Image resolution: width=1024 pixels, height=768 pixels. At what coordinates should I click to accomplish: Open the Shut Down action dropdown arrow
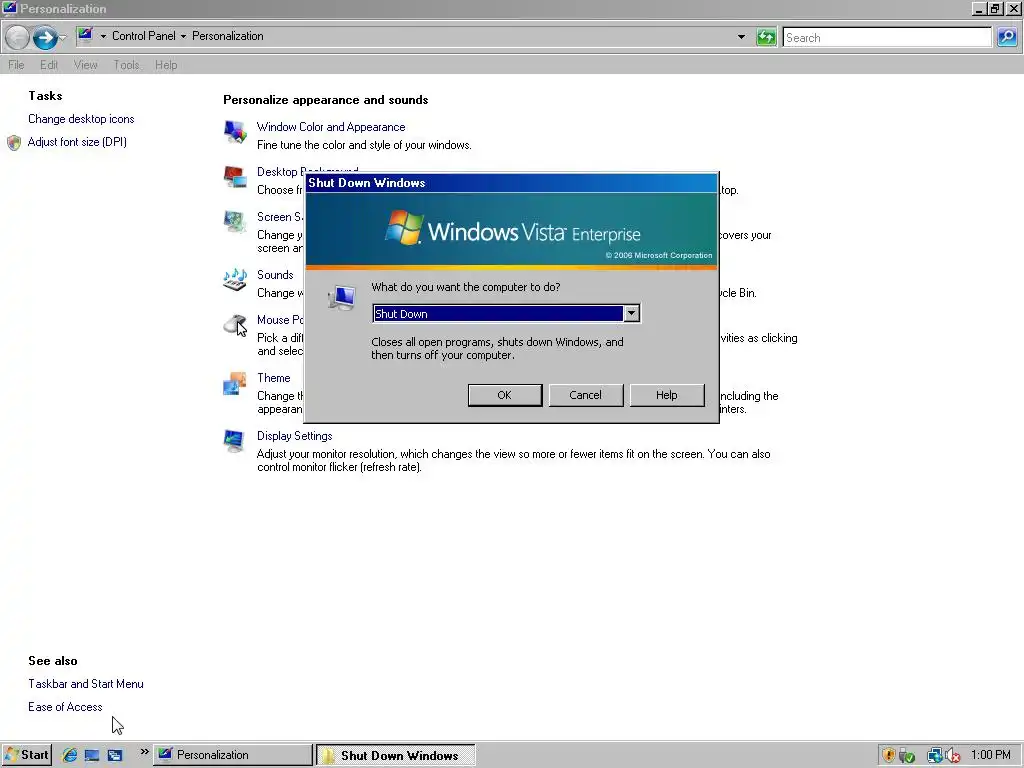(632, 313)
